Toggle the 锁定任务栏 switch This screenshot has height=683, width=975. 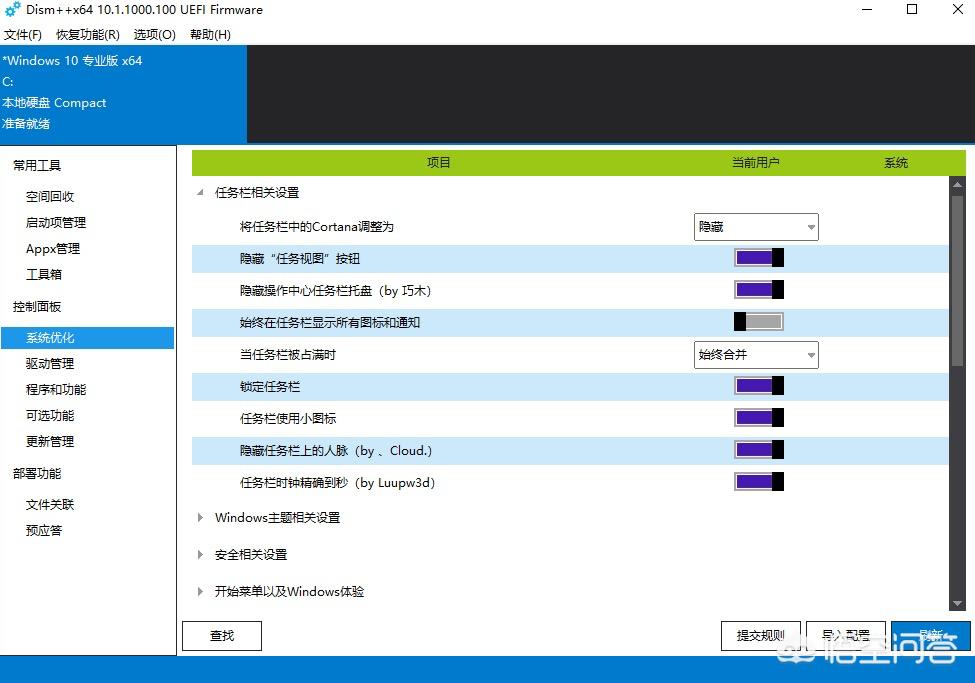[x=759, y=386]
